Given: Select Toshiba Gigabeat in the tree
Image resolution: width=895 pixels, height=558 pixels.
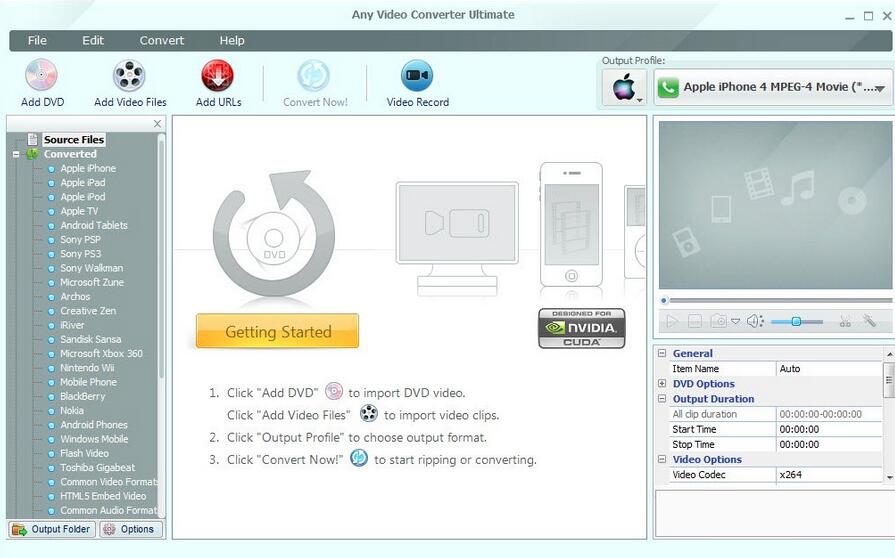Looking at the screenshot, I should click(98, 468).
